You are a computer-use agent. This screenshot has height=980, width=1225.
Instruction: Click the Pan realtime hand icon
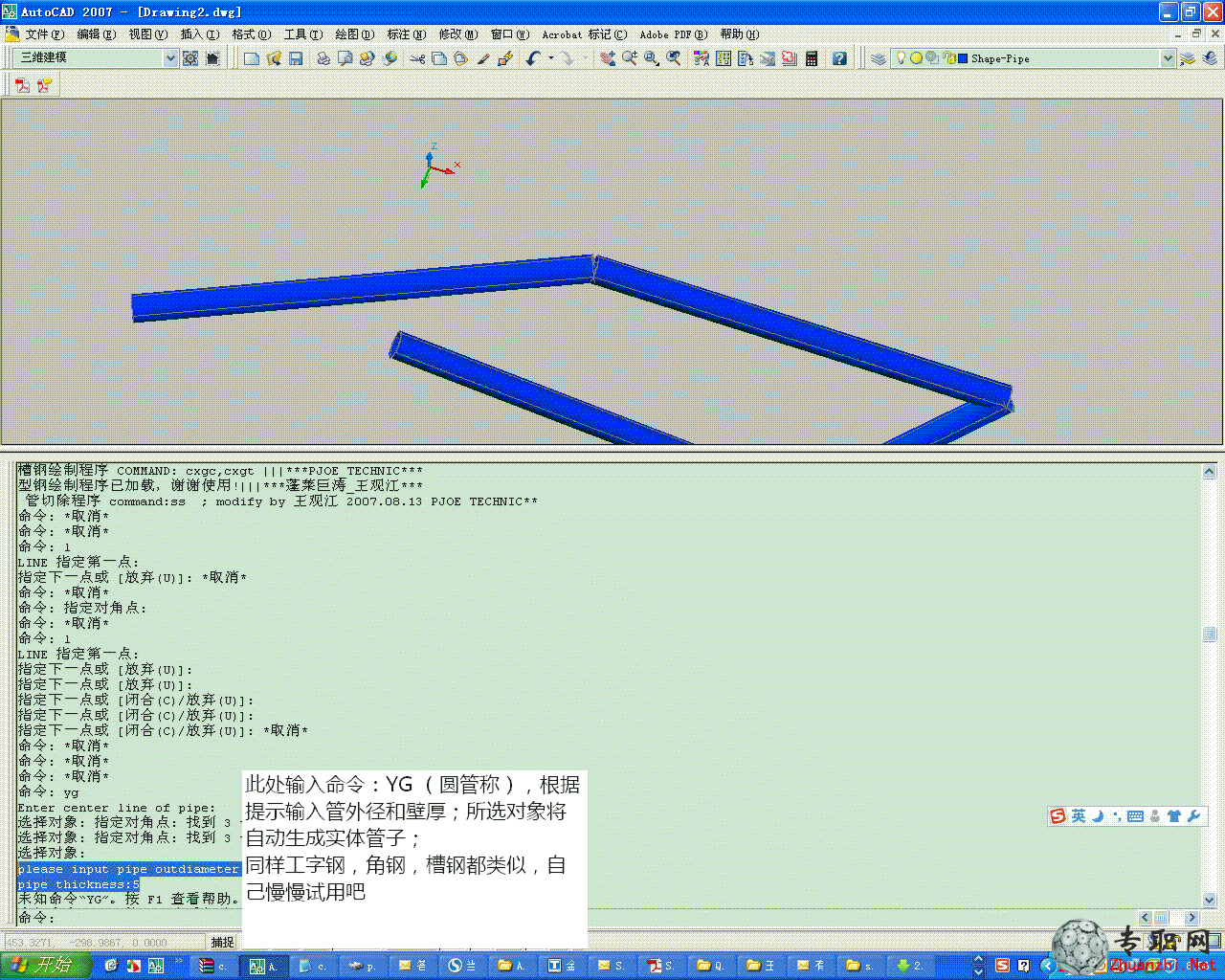(607, 58)
